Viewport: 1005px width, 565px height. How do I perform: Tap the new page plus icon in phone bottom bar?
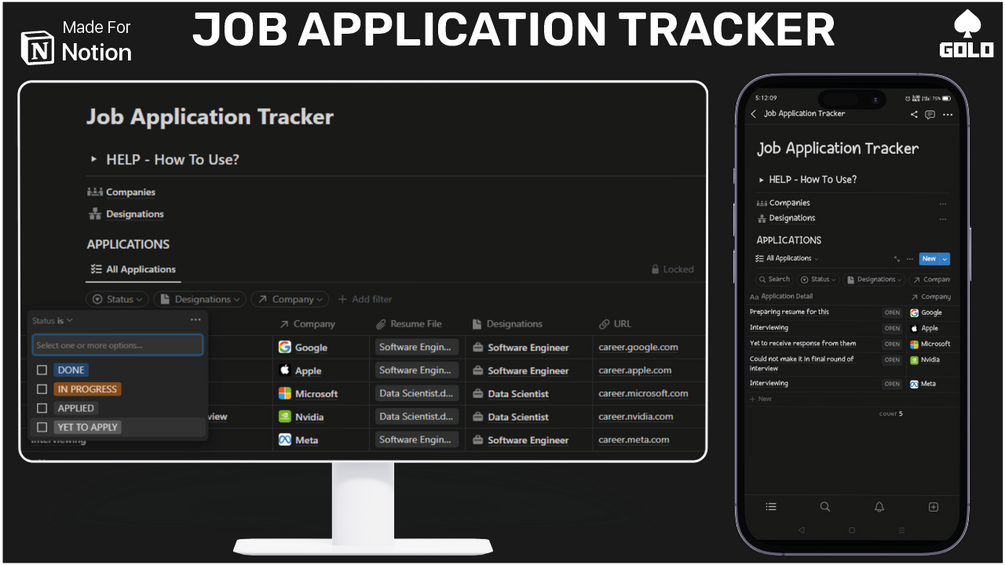click(933, 507)
